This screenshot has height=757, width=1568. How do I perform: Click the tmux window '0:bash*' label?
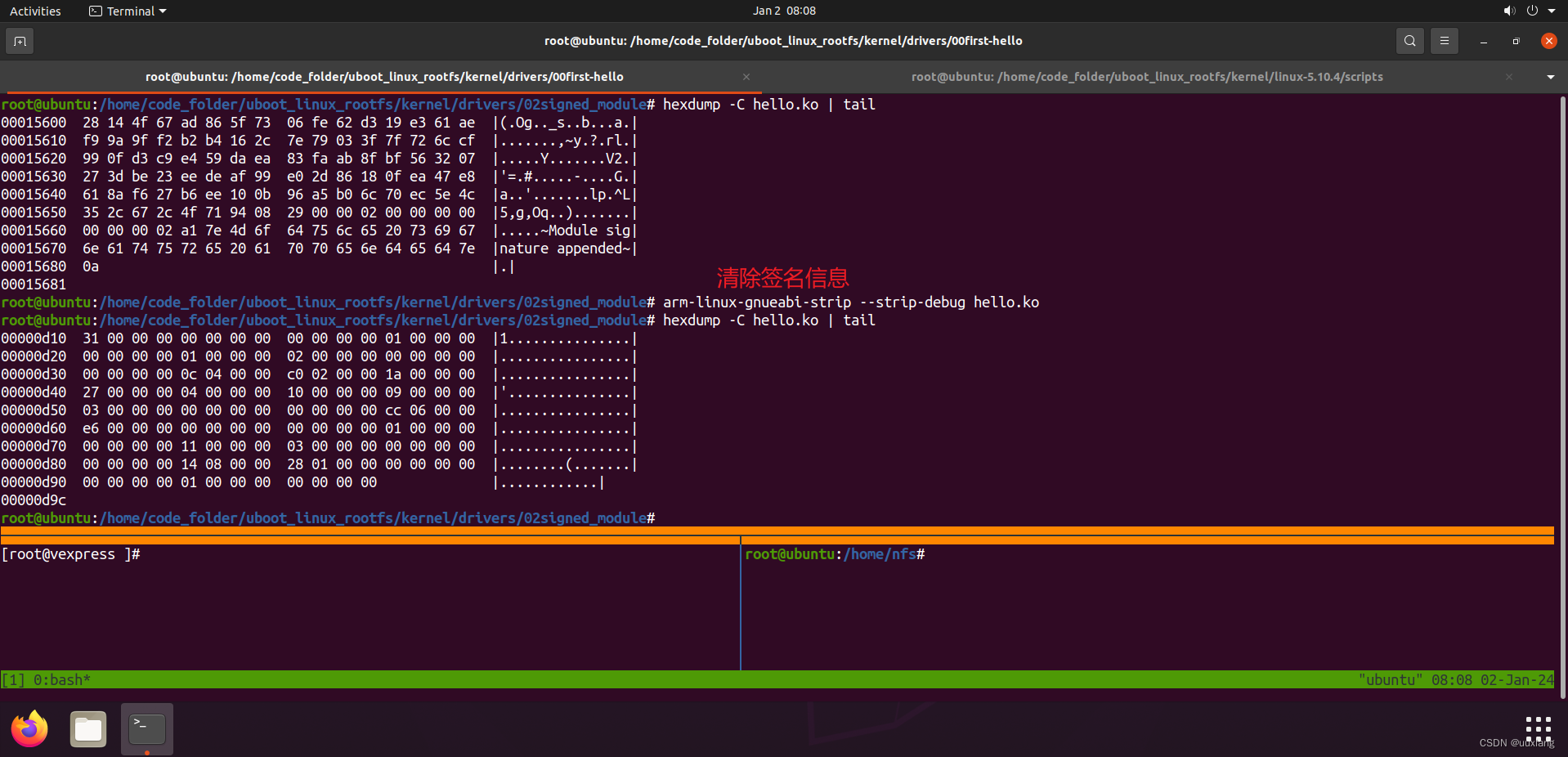[62, 680]
